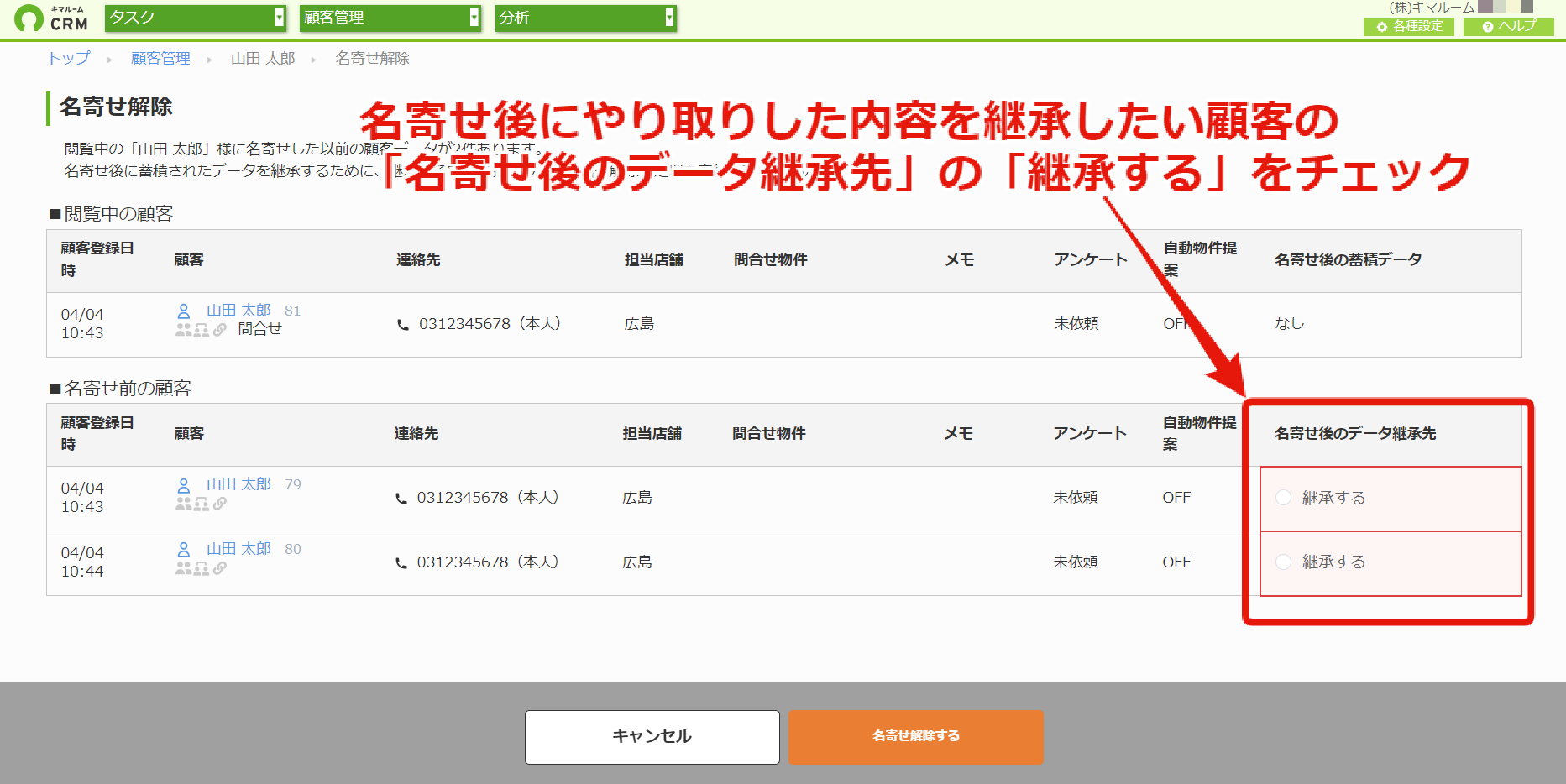
Task: Click the 名寄せ後の蓄積データ column header
Action: coord(1349,259)
